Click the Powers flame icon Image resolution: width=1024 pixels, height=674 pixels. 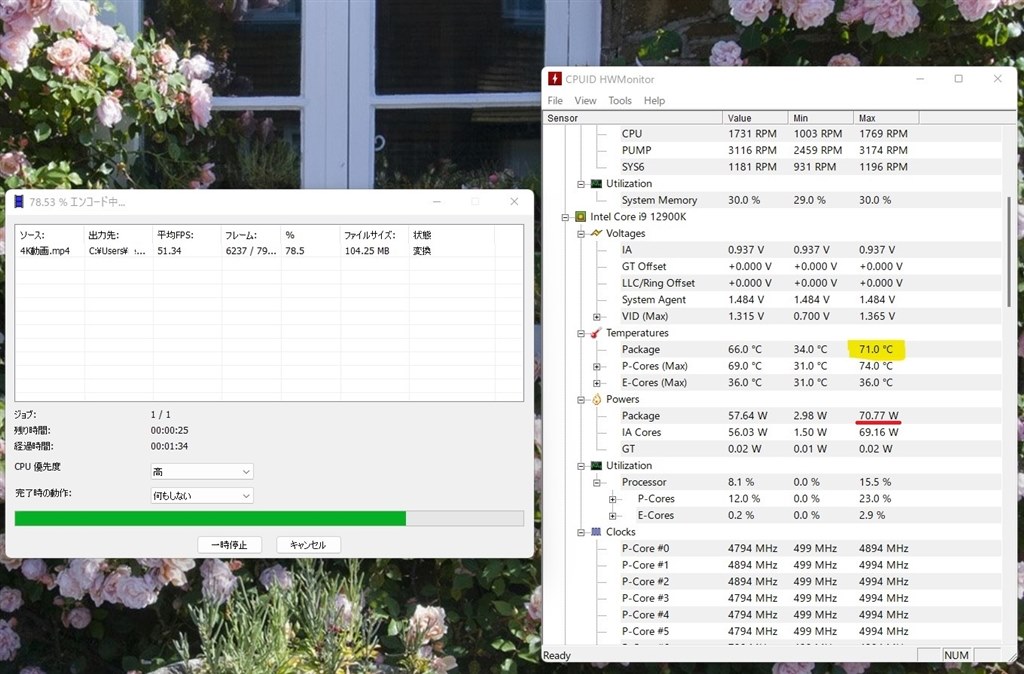596,399
